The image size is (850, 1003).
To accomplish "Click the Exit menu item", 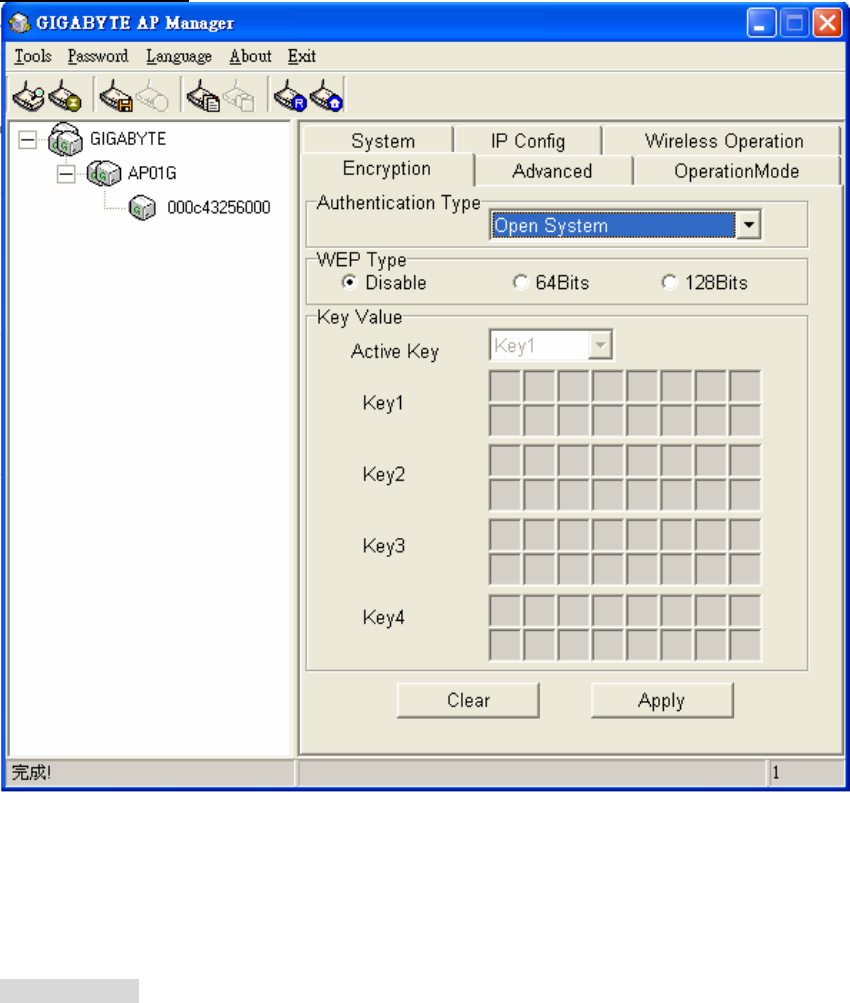I will [x=301, y=56].
